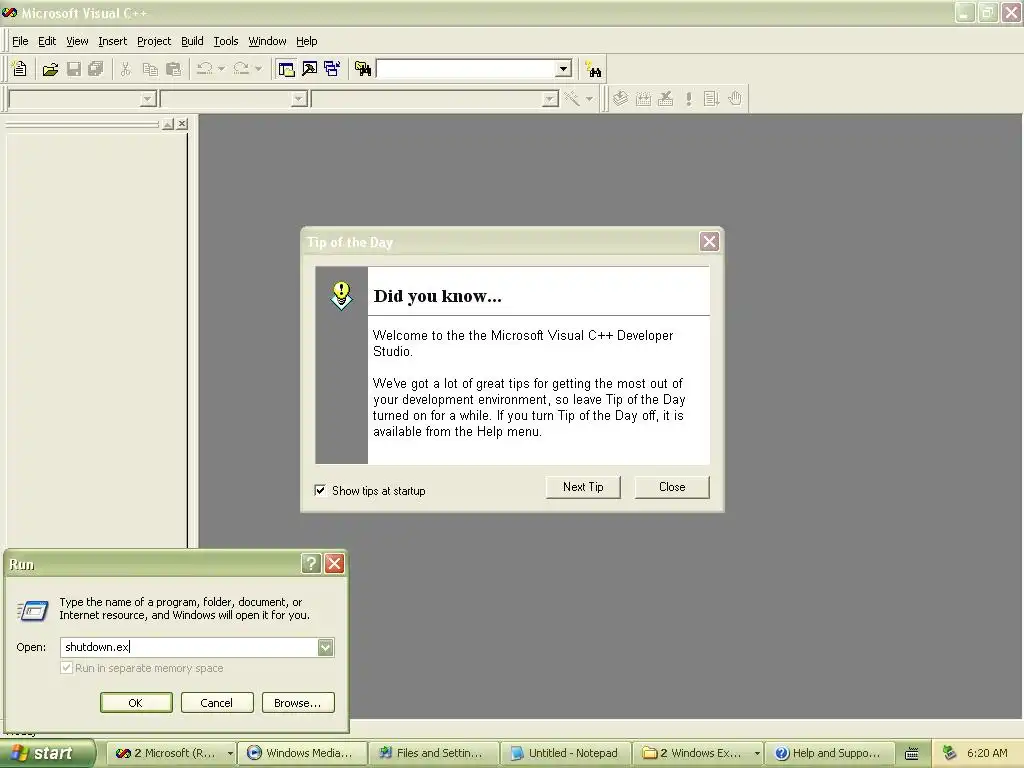The width and height of the screenshot is (1024, 768).
Task: Click the Next Tip button
Action: pos(583,487)
